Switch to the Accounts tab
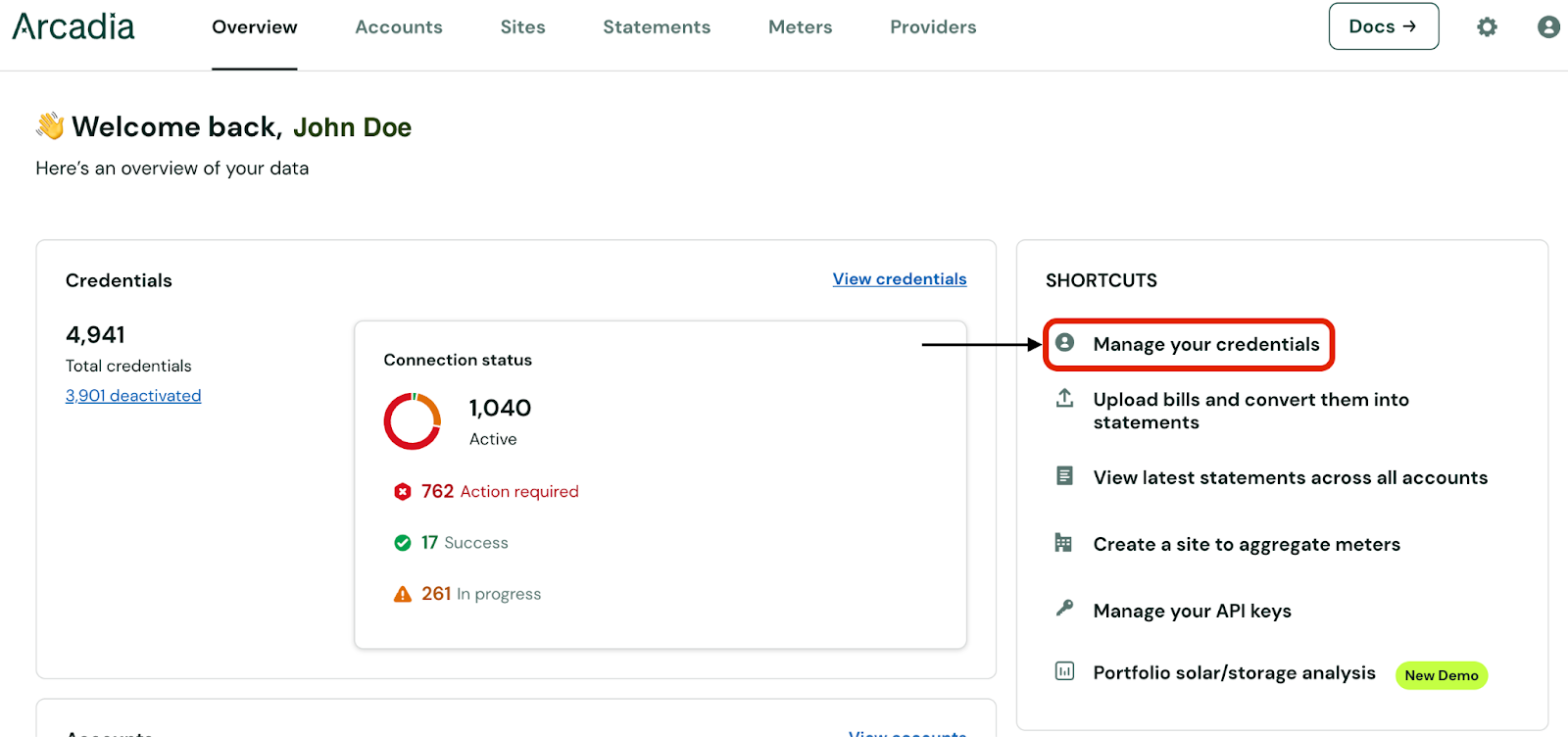 (398, 27)
